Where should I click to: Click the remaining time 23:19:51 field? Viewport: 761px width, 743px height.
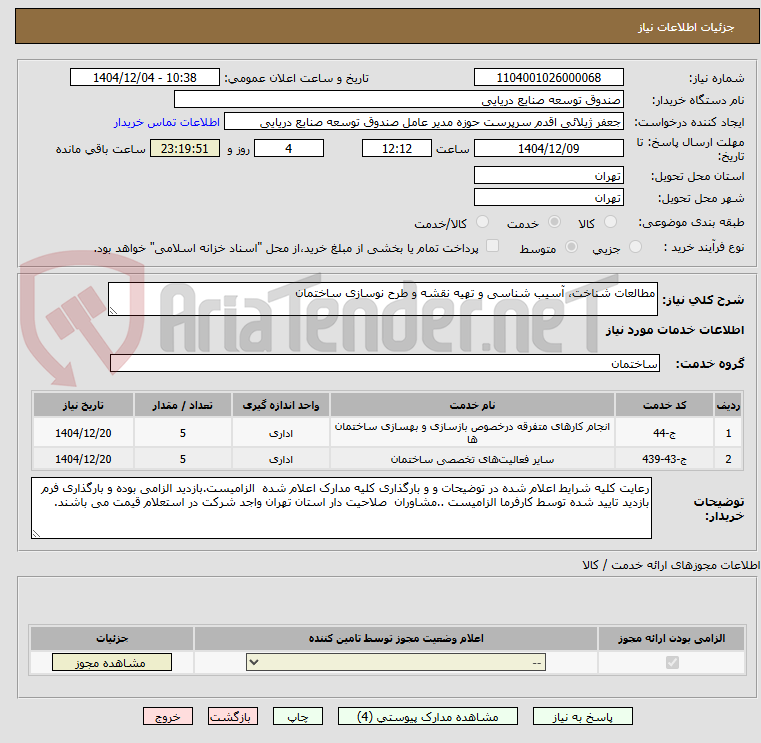click(x=184, y=149)
